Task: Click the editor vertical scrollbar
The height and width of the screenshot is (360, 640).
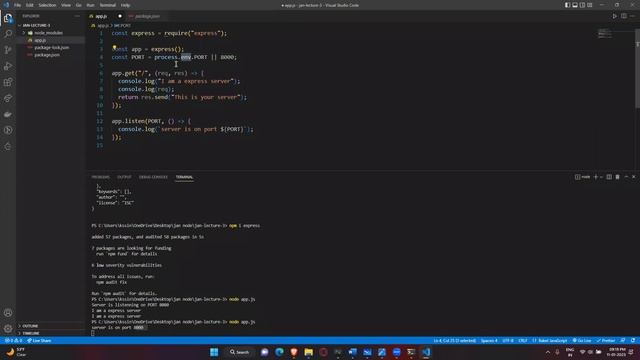Action: point(638,69)
